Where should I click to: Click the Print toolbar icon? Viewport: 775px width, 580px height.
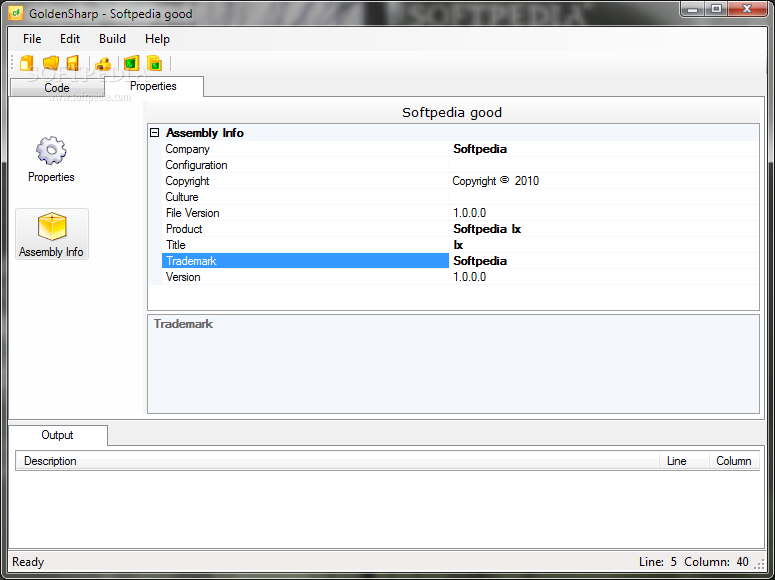[103, 64]
